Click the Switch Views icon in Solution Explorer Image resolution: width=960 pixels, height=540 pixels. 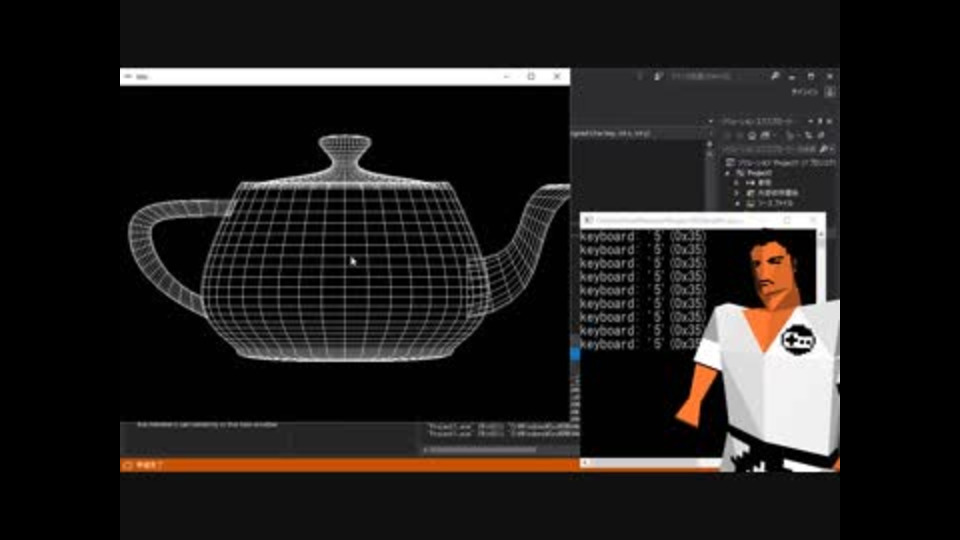tap(765, 135)
